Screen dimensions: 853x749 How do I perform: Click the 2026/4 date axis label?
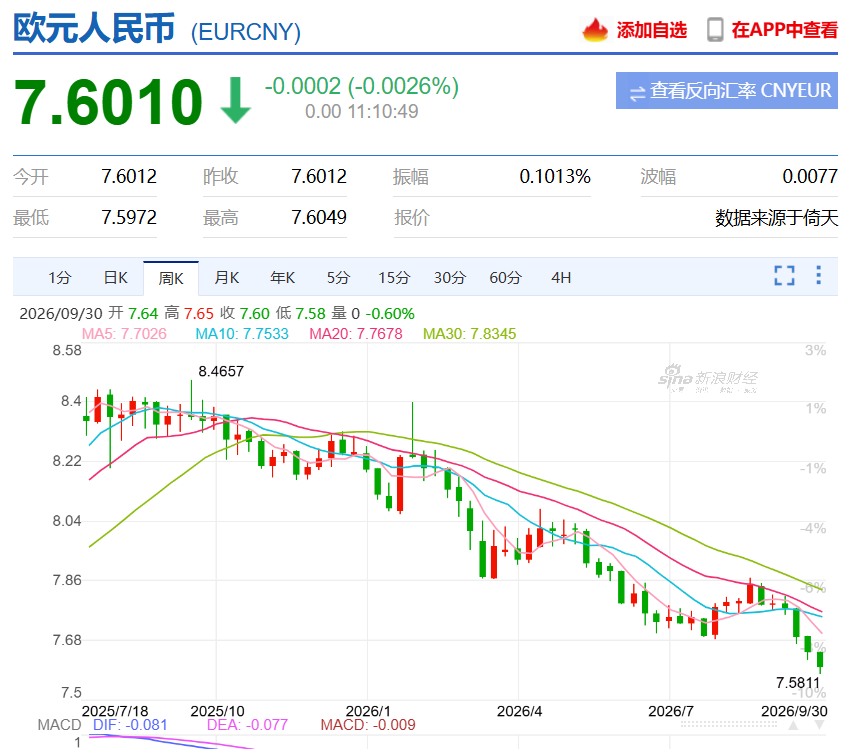(x=520, y=711)
